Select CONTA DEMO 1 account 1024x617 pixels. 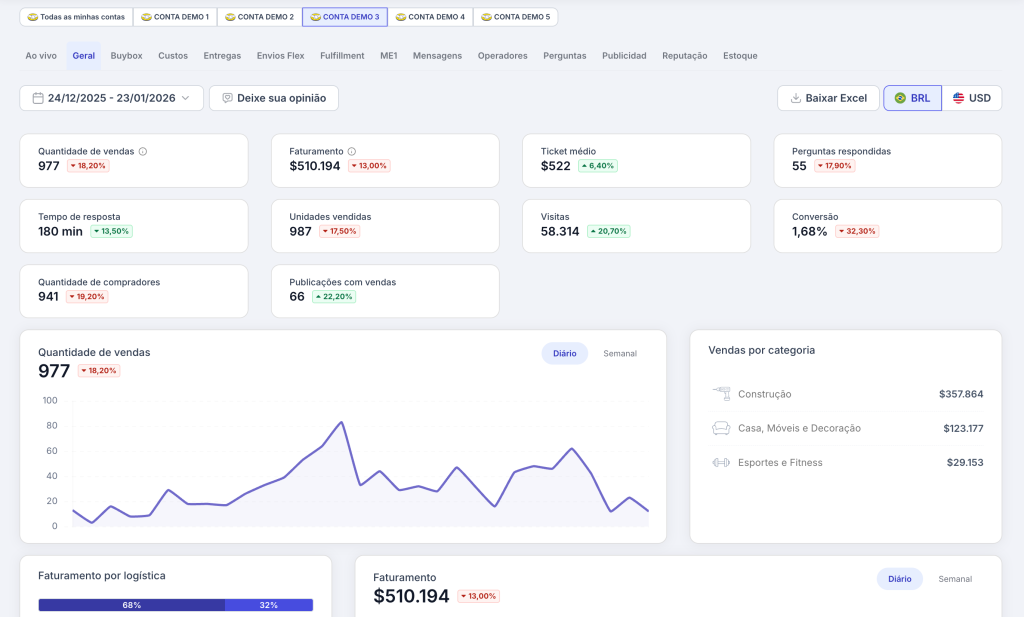coord(175,17)
